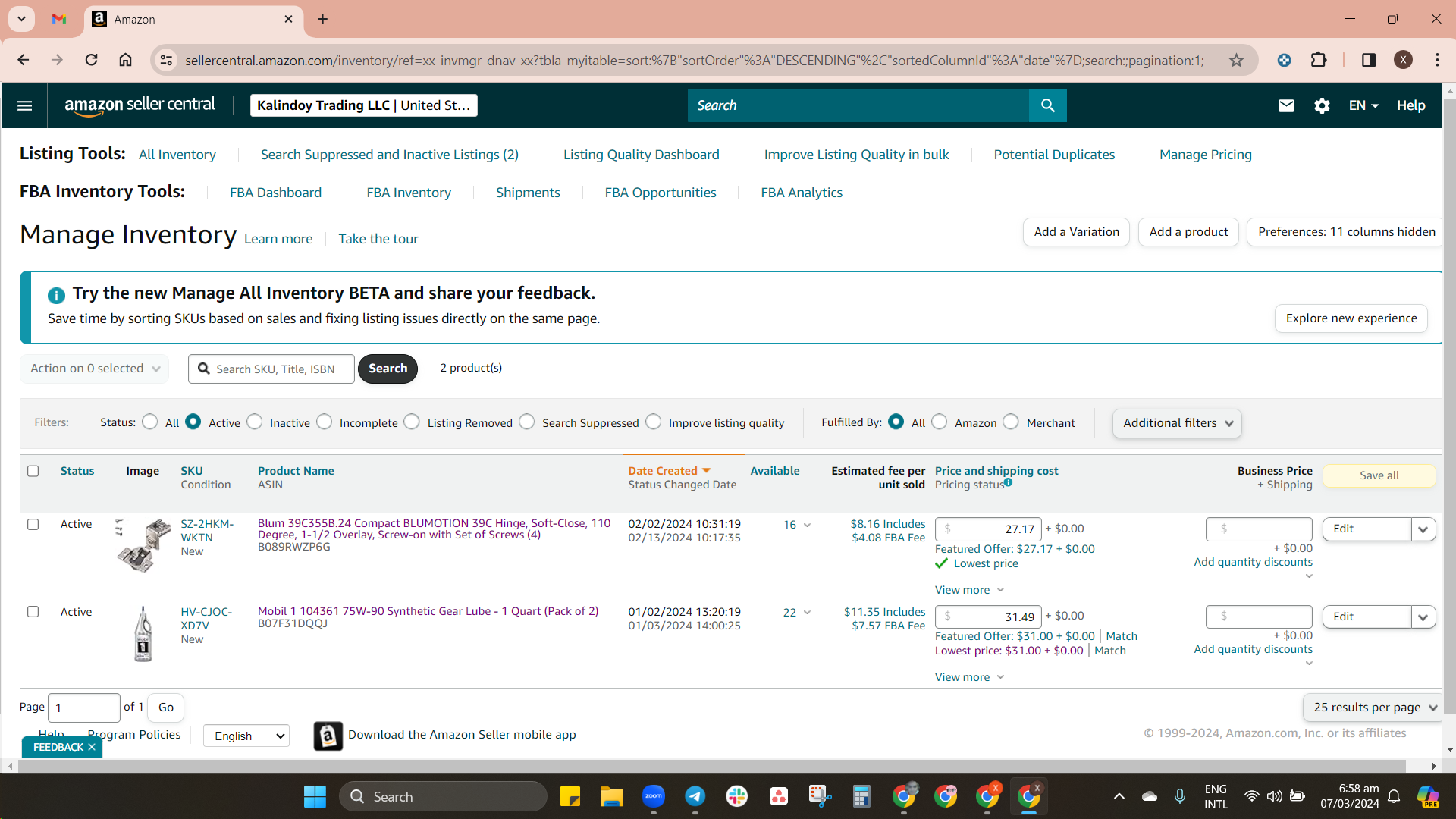Image resolution: width=1456 pixels, height=819 pixels.
Task: Click Explore new experience
Action: click(x=1351, y=318)
